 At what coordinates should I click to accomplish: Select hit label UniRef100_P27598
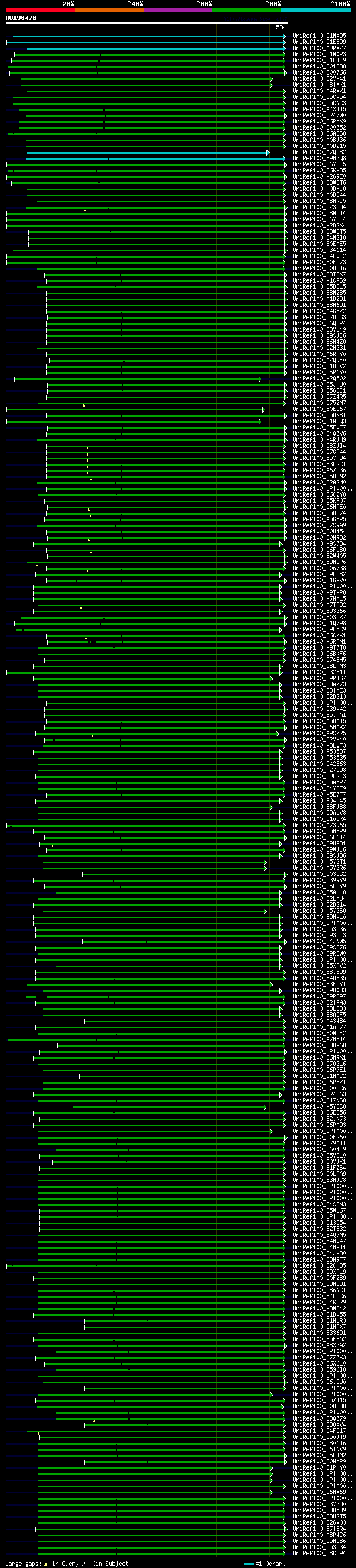(x=319, y=770)
